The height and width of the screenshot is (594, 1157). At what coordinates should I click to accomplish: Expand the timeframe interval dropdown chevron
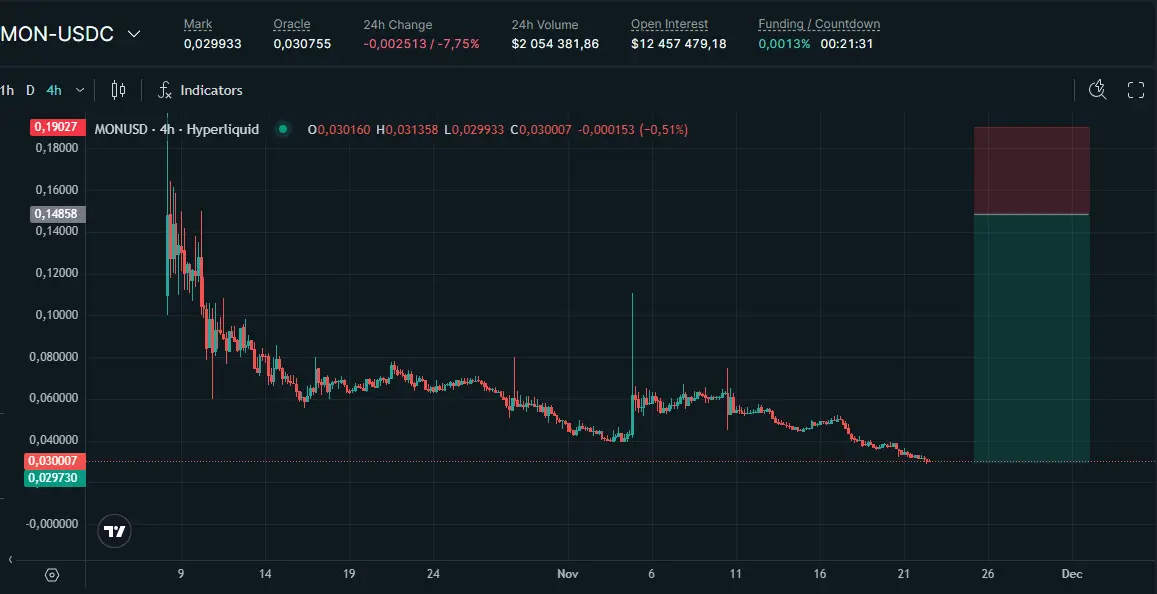point(80,90)
